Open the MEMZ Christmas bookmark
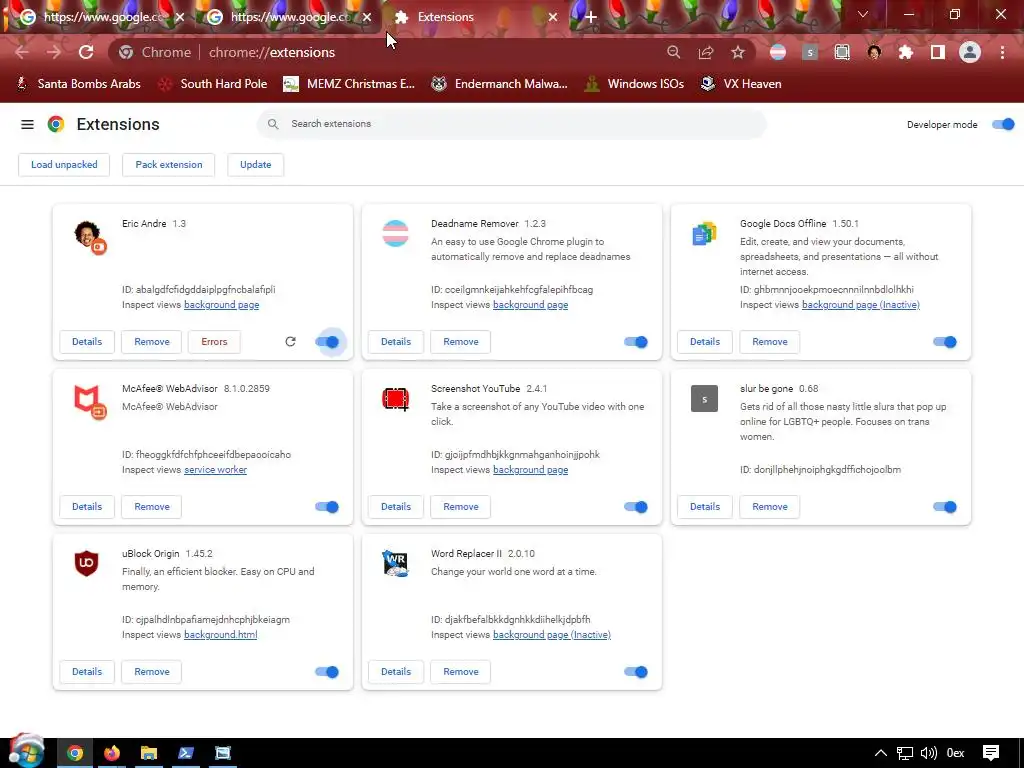 pyautogui.click(x=349, y=84)
